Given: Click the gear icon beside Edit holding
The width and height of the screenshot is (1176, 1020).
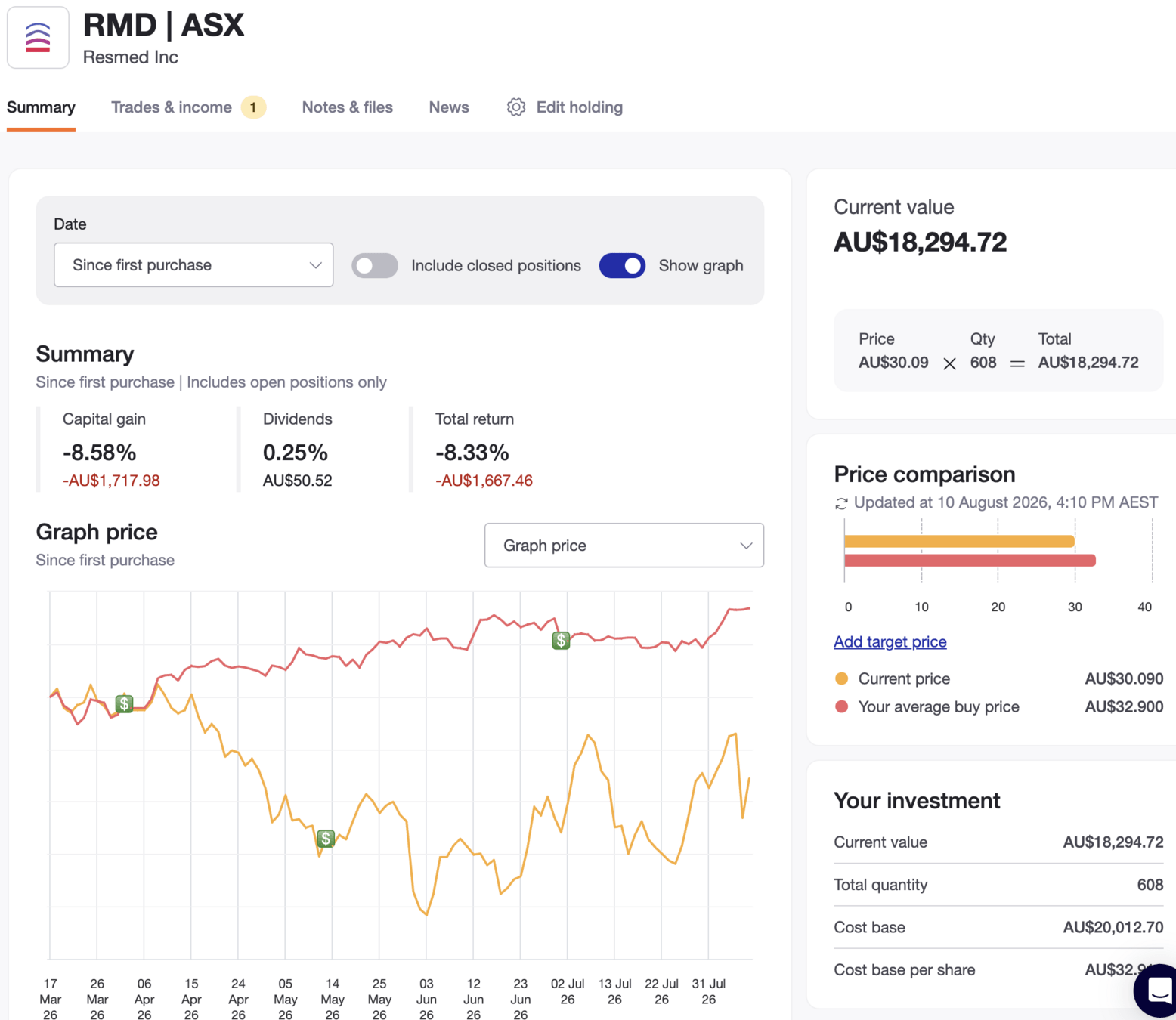Looking at the screenshot, I should pyautogui.click(x=516, y=107).
